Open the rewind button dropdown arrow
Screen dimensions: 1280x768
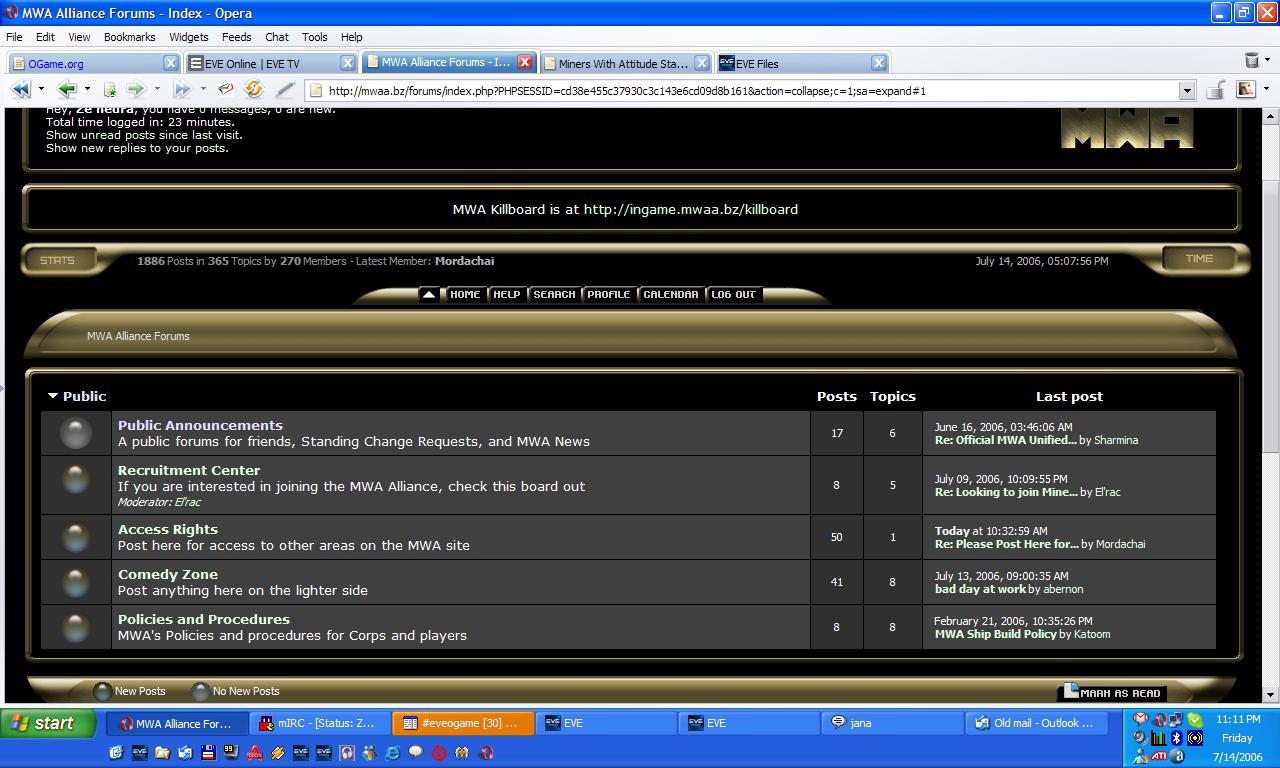pos(41,90)
